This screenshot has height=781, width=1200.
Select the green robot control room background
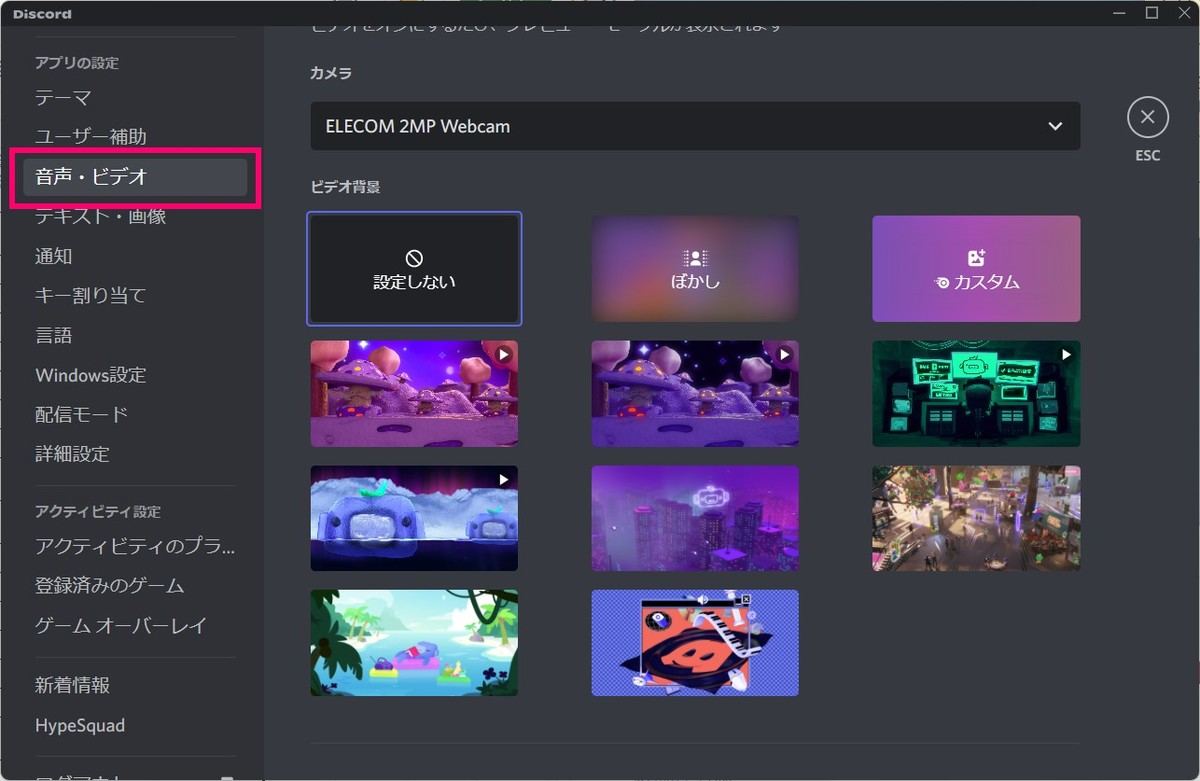976,393
